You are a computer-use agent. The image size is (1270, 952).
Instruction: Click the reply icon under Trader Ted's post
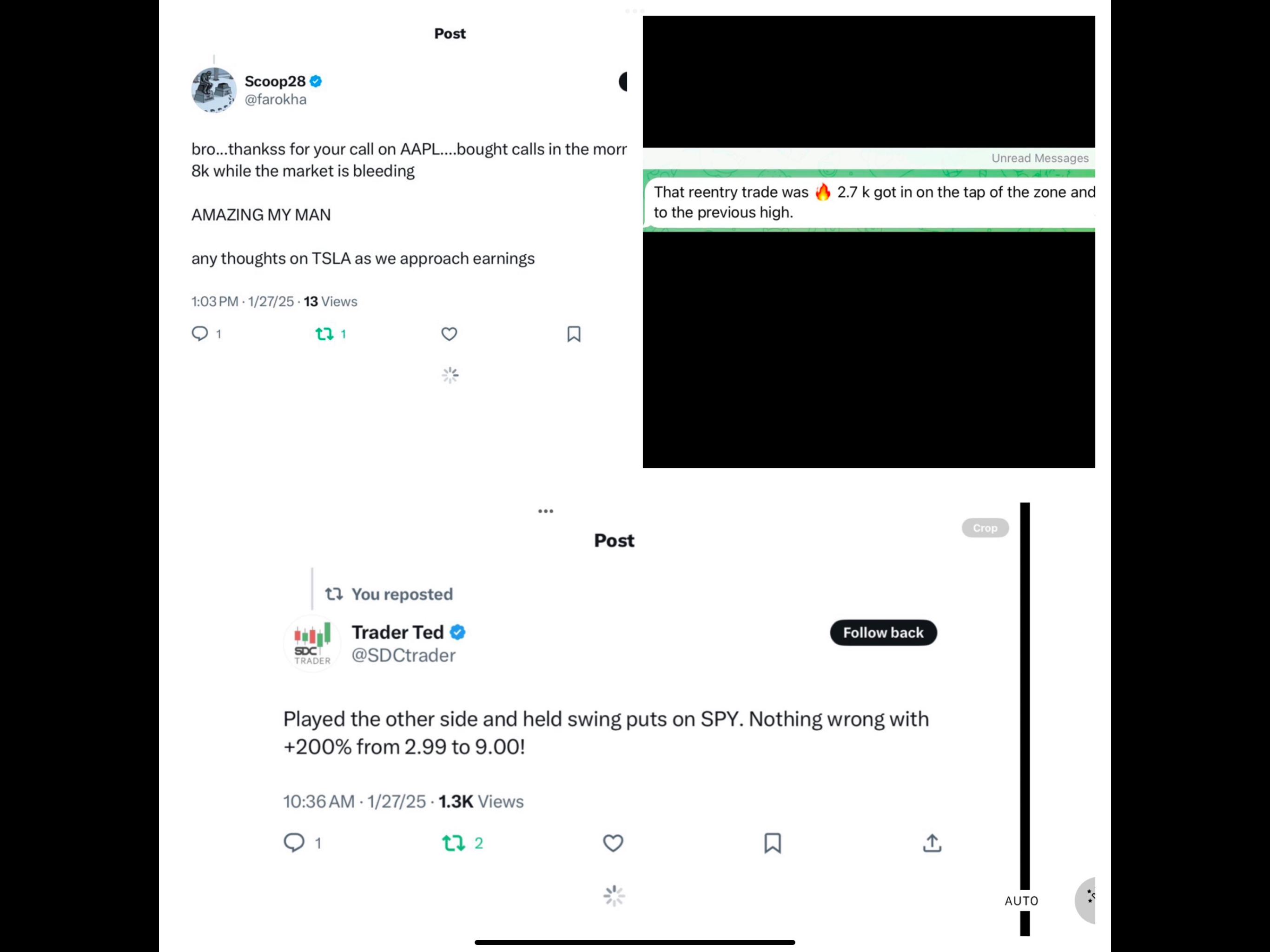(294, 842)
